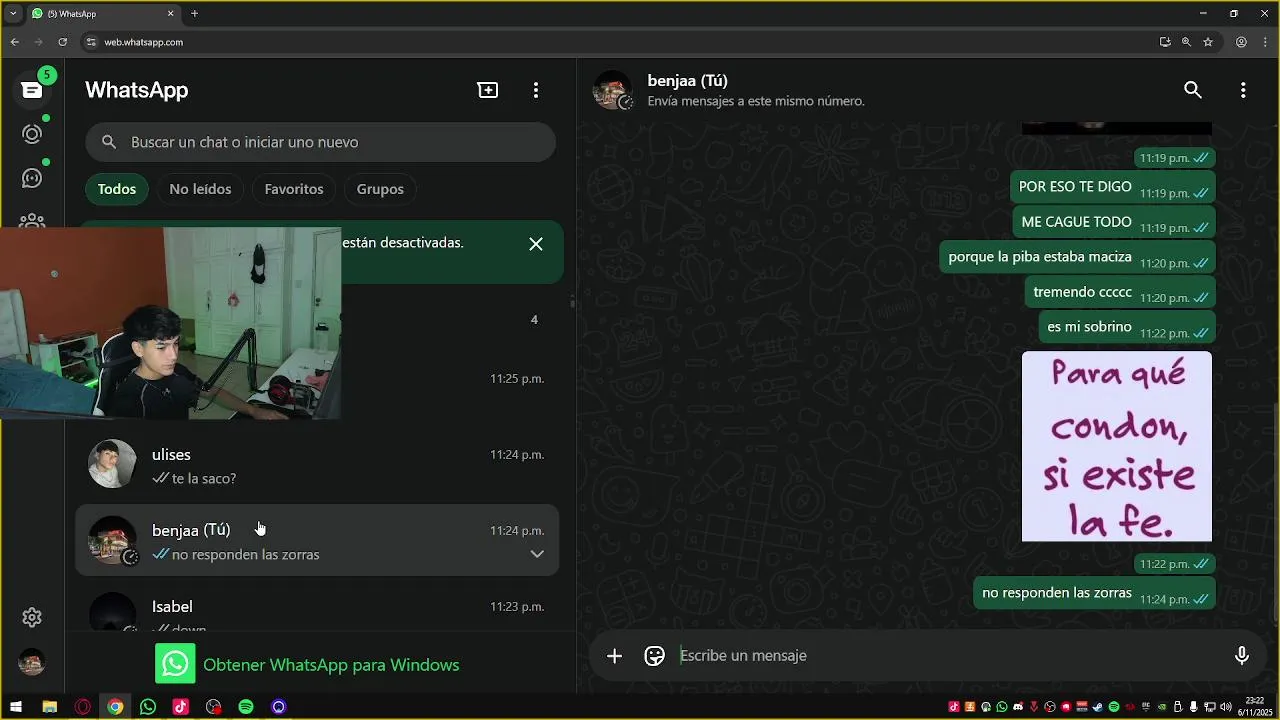Open the emoji and sticker picker
Viewport: 1280px width, 720px height.
655,656
